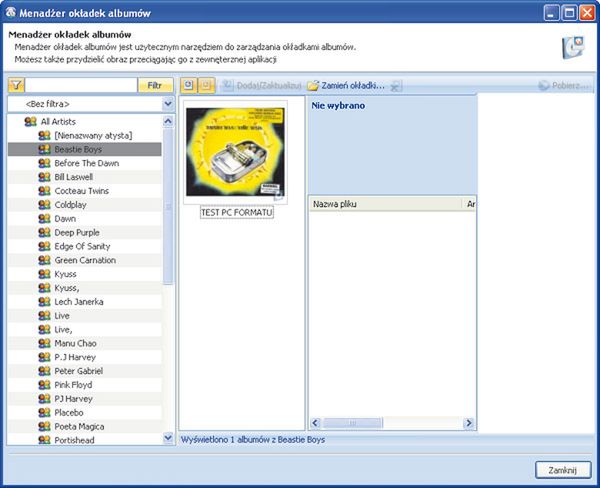Image resolution: width=600 pixels, height=488 pixels.
Task: Select Poeta Magica artist
Action: [x=79, y=426]
